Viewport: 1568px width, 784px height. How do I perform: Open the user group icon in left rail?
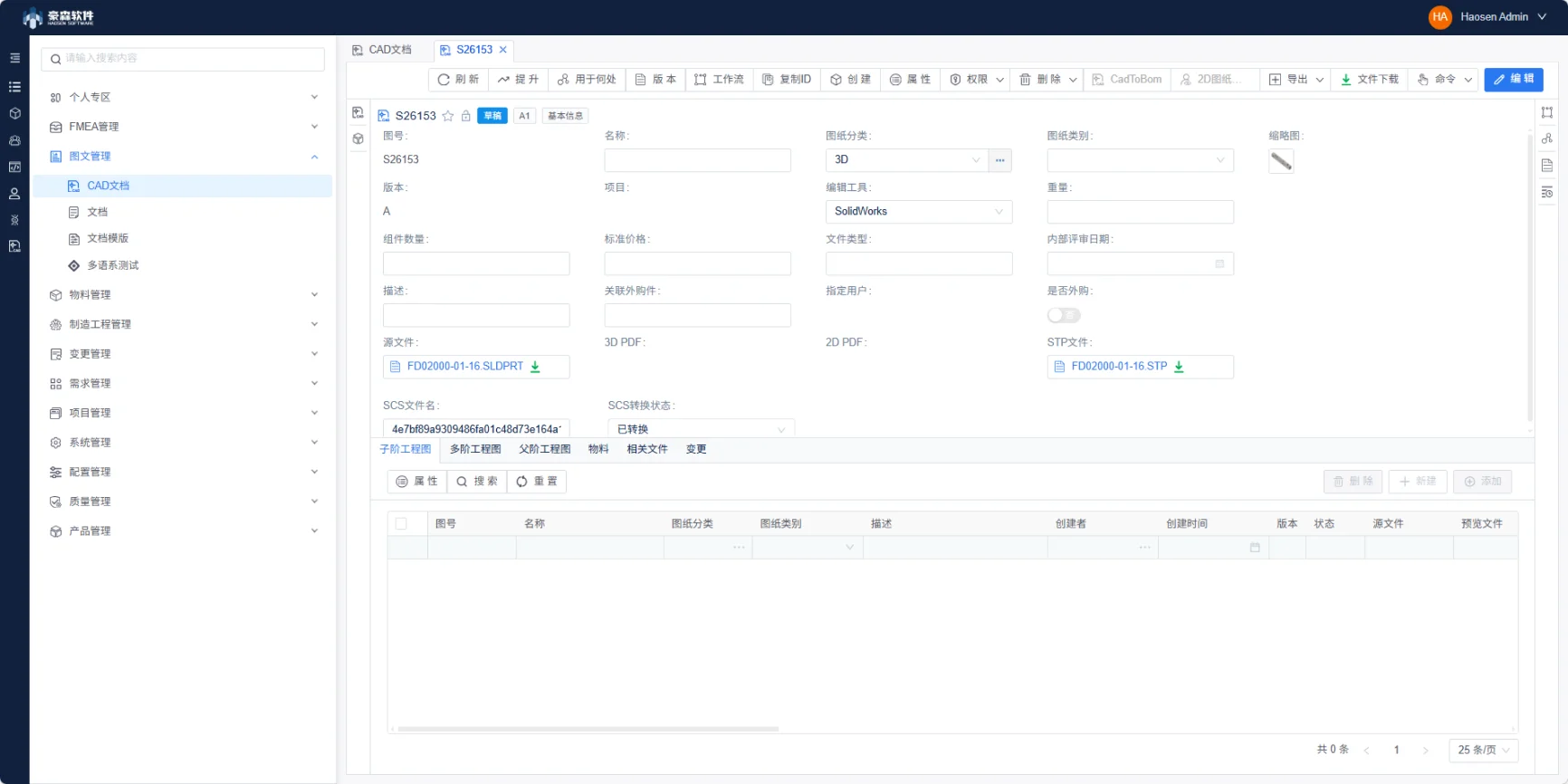click(x=14, y=140)
